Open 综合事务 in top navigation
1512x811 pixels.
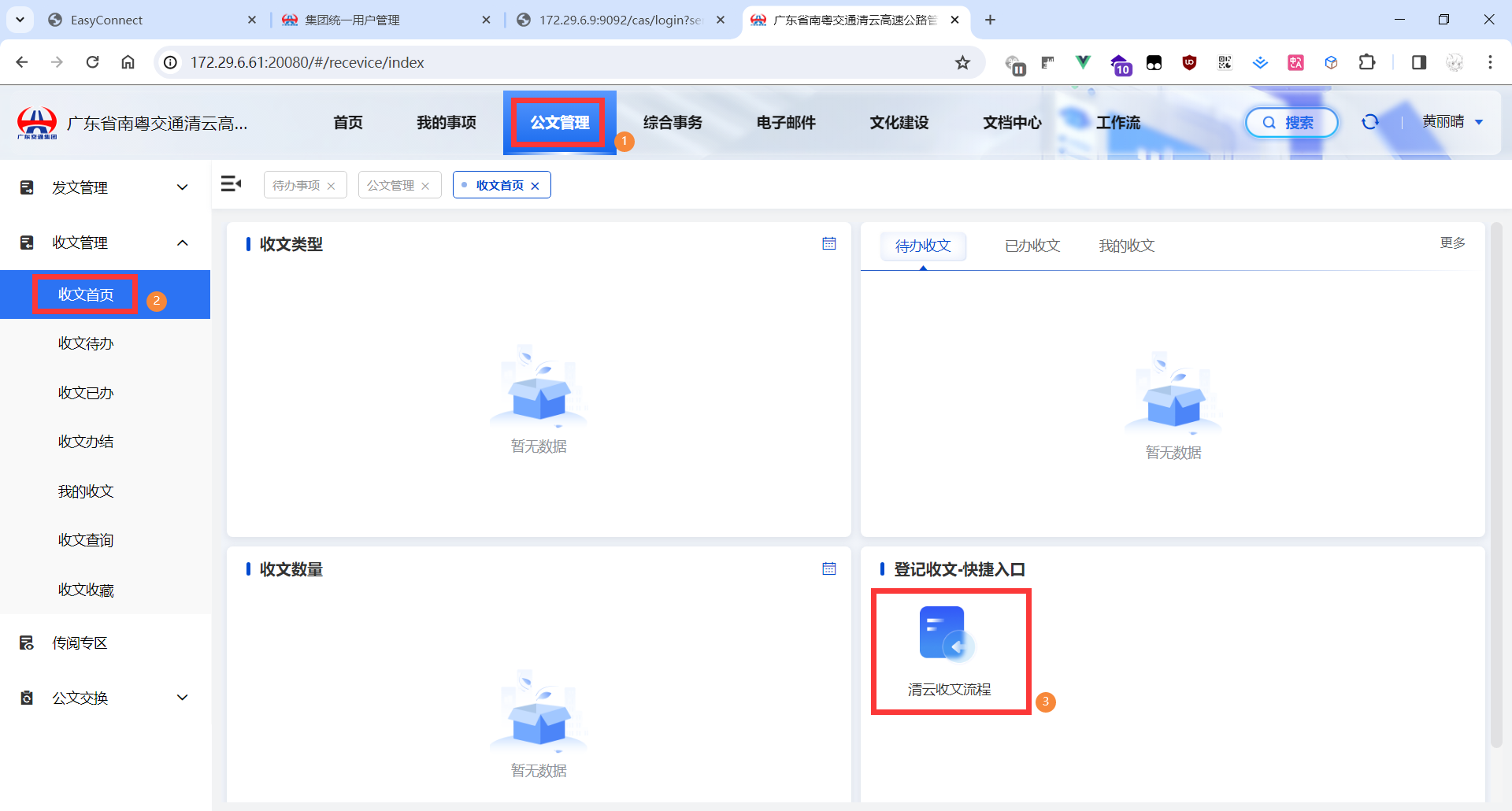[x=673, y=123]
